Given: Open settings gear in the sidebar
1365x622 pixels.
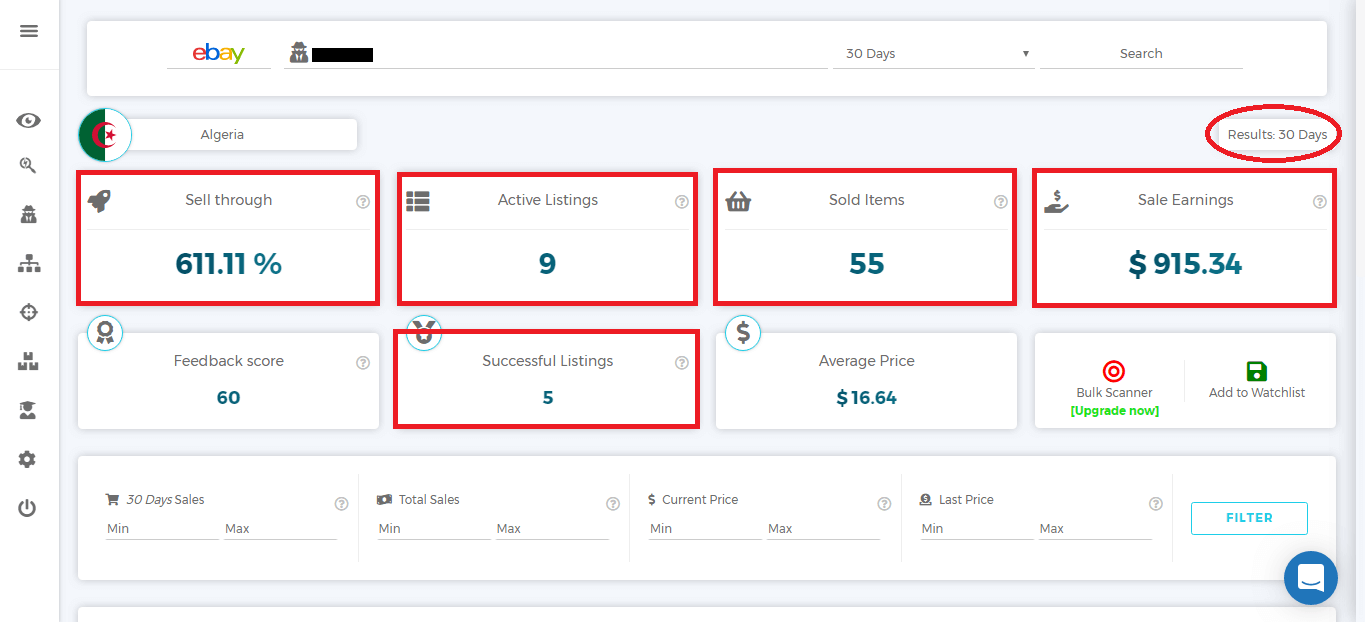Looking at the screenshot, I should 27,460.
